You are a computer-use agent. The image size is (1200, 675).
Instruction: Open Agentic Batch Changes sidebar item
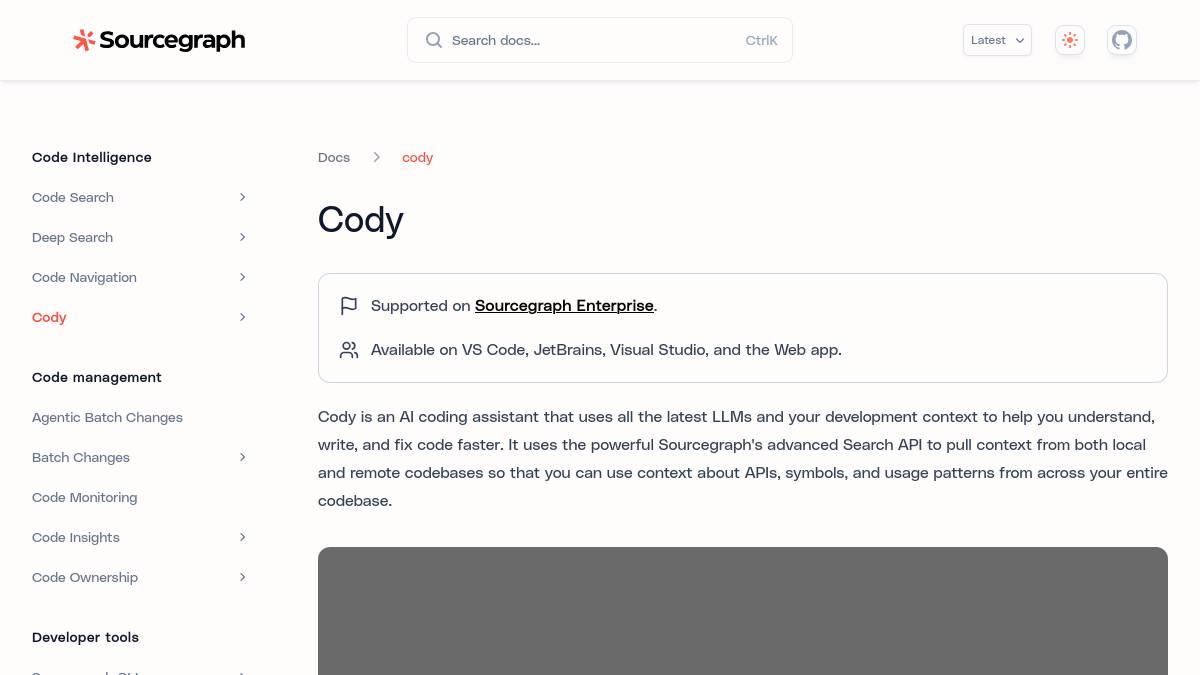[x=107, y=417]
